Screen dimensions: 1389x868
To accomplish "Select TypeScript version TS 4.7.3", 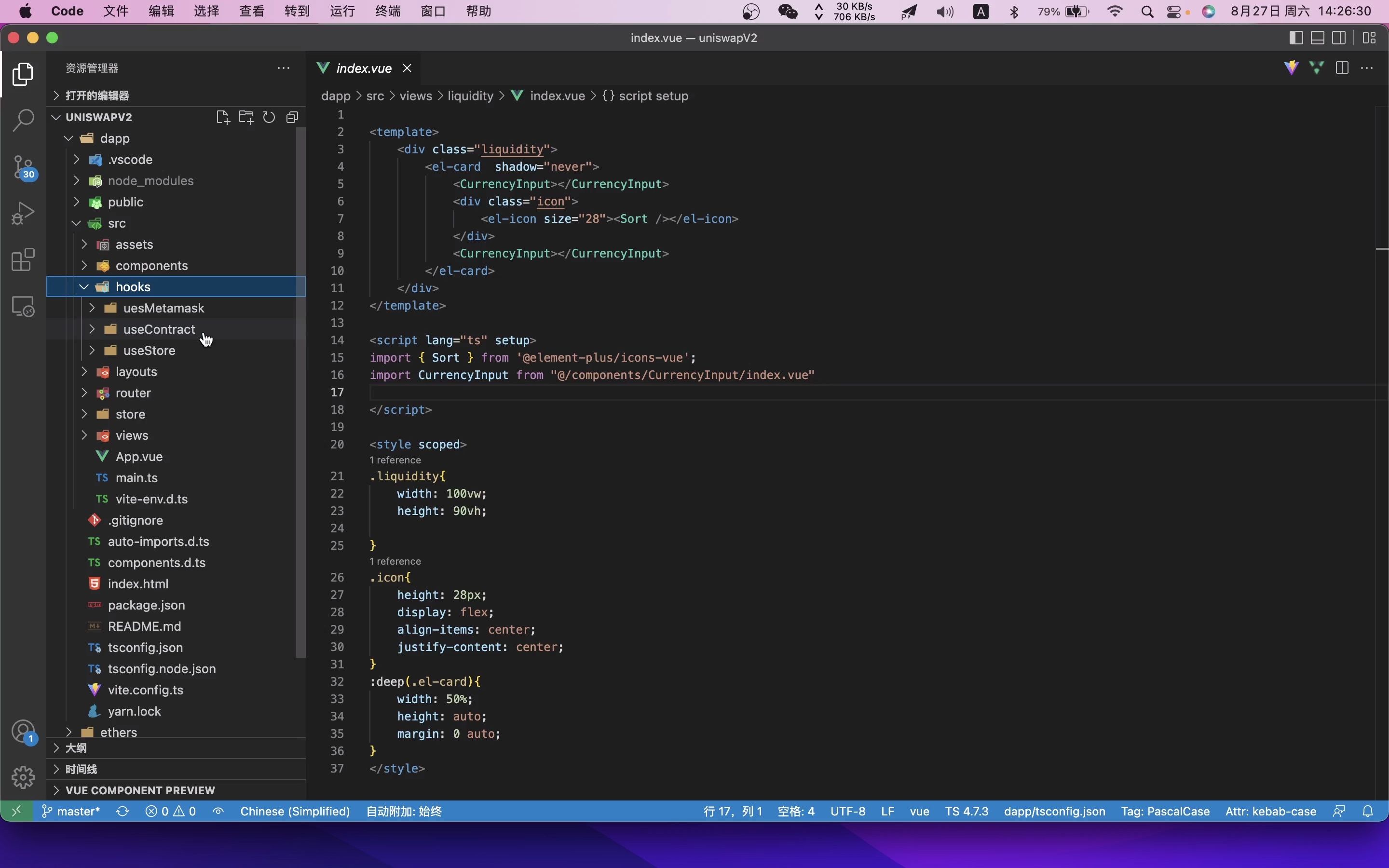I will tap(967, 811).
